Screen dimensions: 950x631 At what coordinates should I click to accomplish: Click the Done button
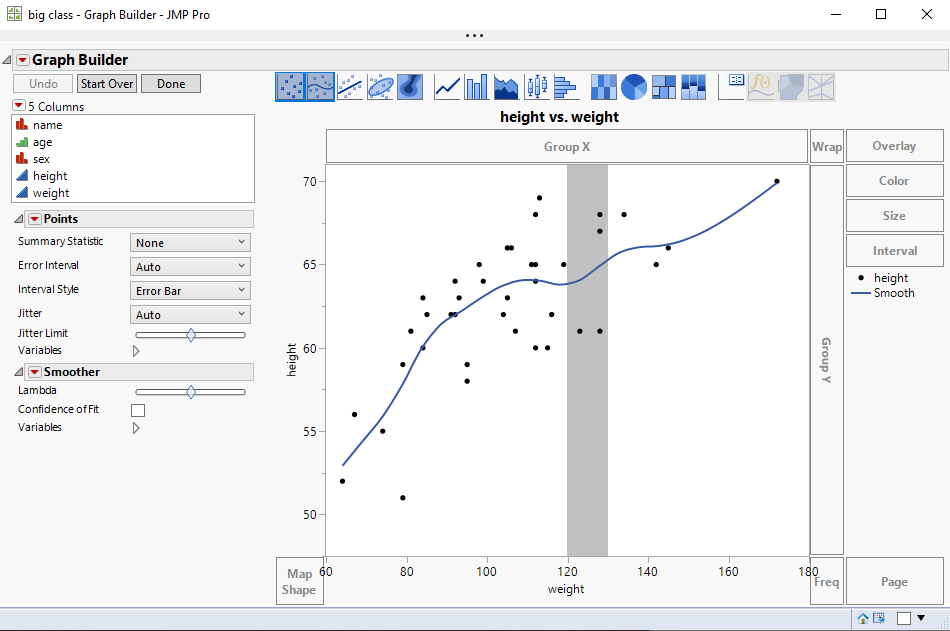point(169,83)
